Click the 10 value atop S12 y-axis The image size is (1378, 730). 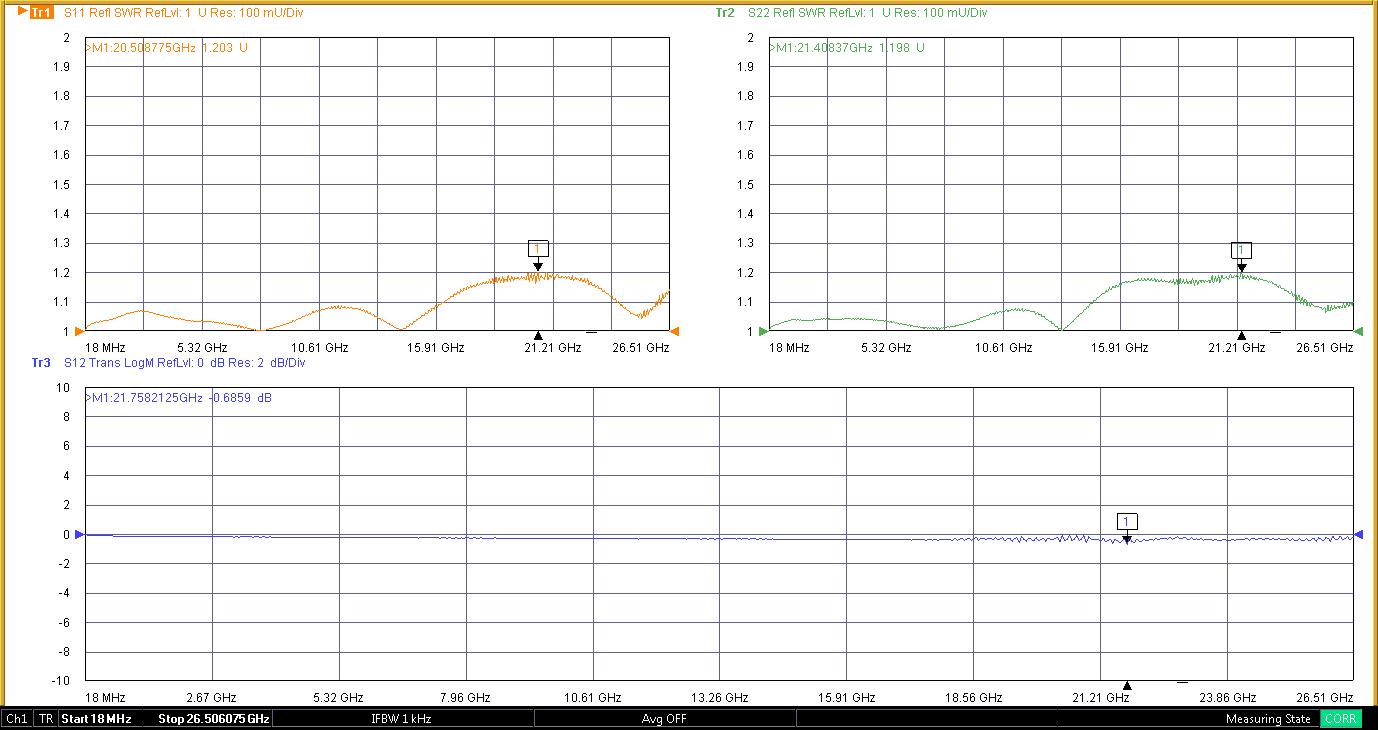[63, 388]
